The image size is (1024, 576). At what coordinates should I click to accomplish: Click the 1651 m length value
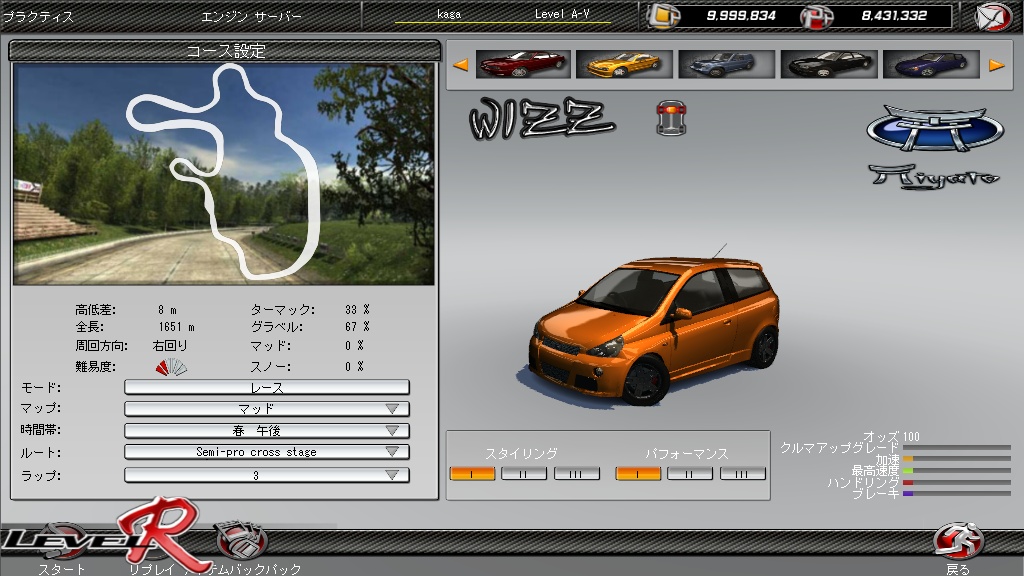(x=176, y=327)
